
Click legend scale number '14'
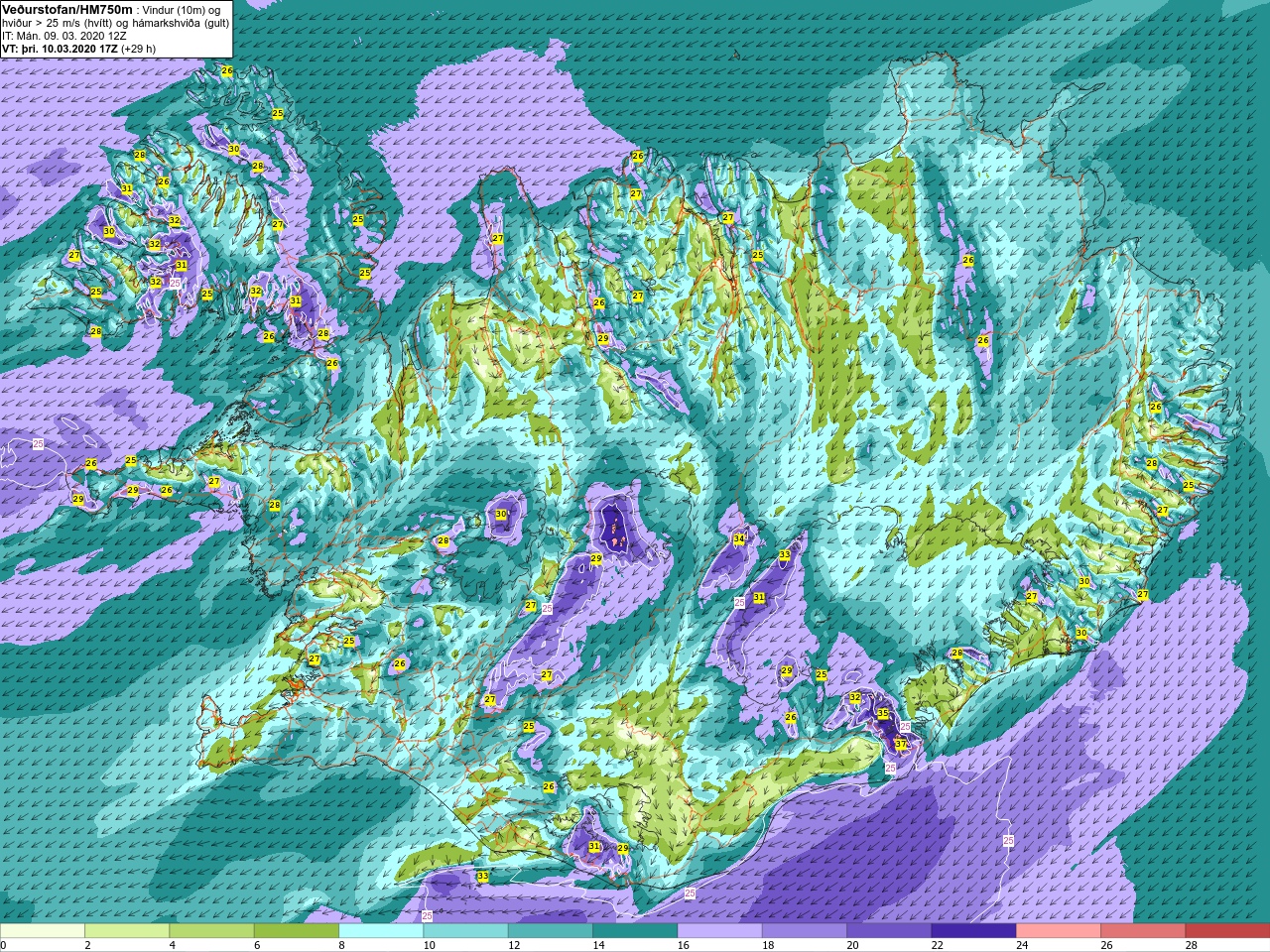598,945
